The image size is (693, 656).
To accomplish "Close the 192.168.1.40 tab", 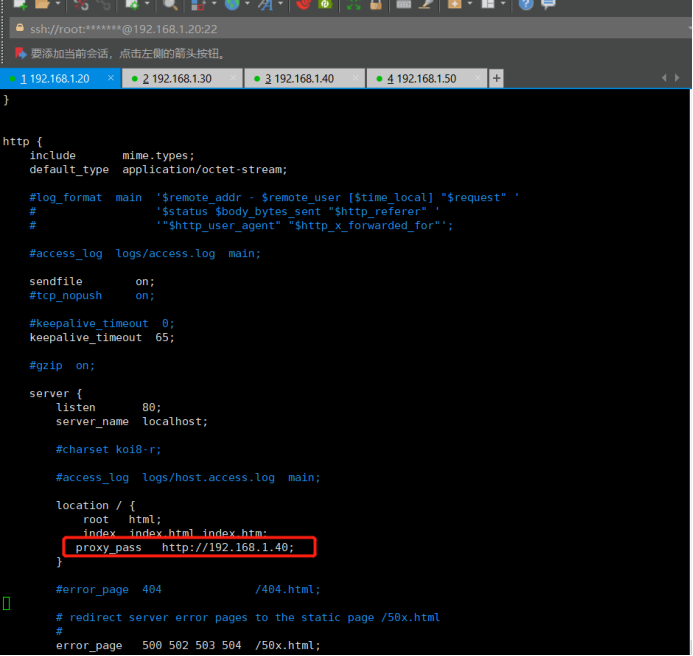I will (355, 78).
